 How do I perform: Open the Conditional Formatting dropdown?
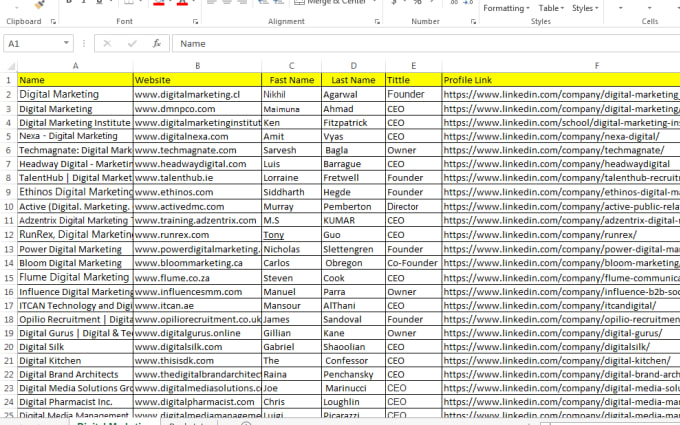tap(507, 8)
